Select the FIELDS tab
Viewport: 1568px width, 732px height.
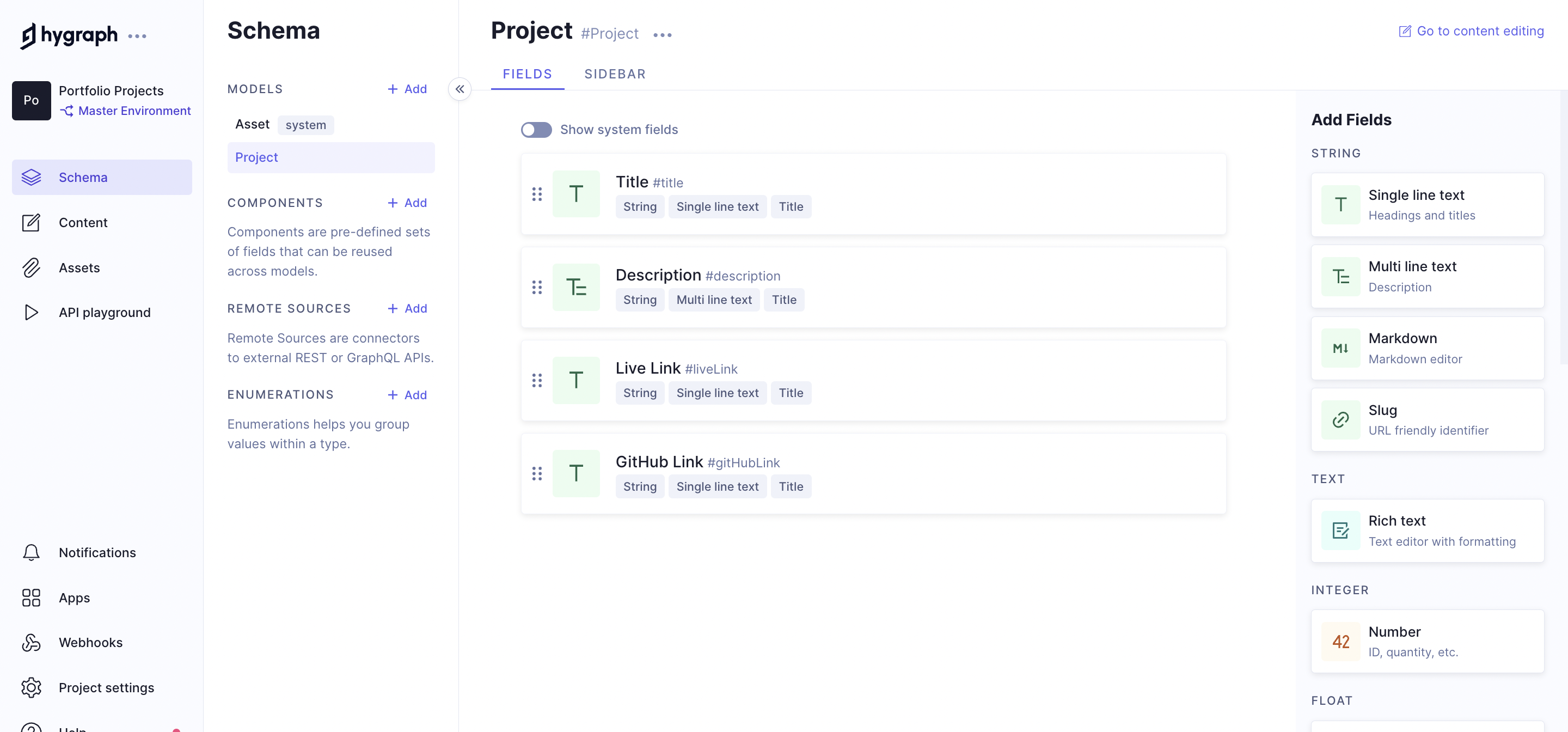tap(527, 74)
